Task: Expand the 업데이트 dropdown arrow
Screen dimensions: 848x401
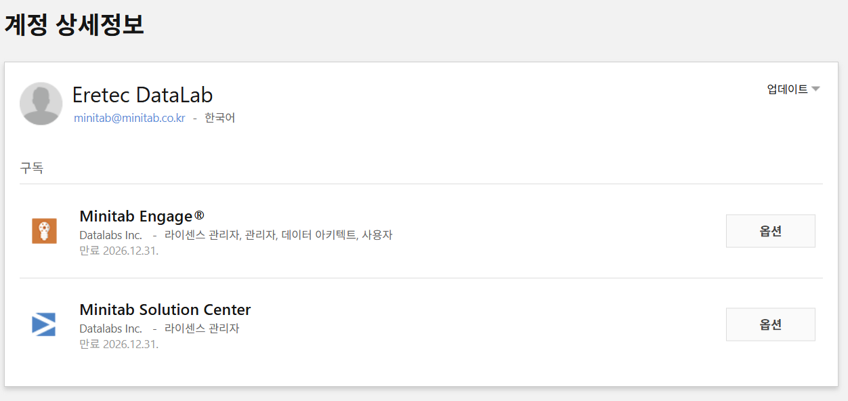Action: [816, 90]
